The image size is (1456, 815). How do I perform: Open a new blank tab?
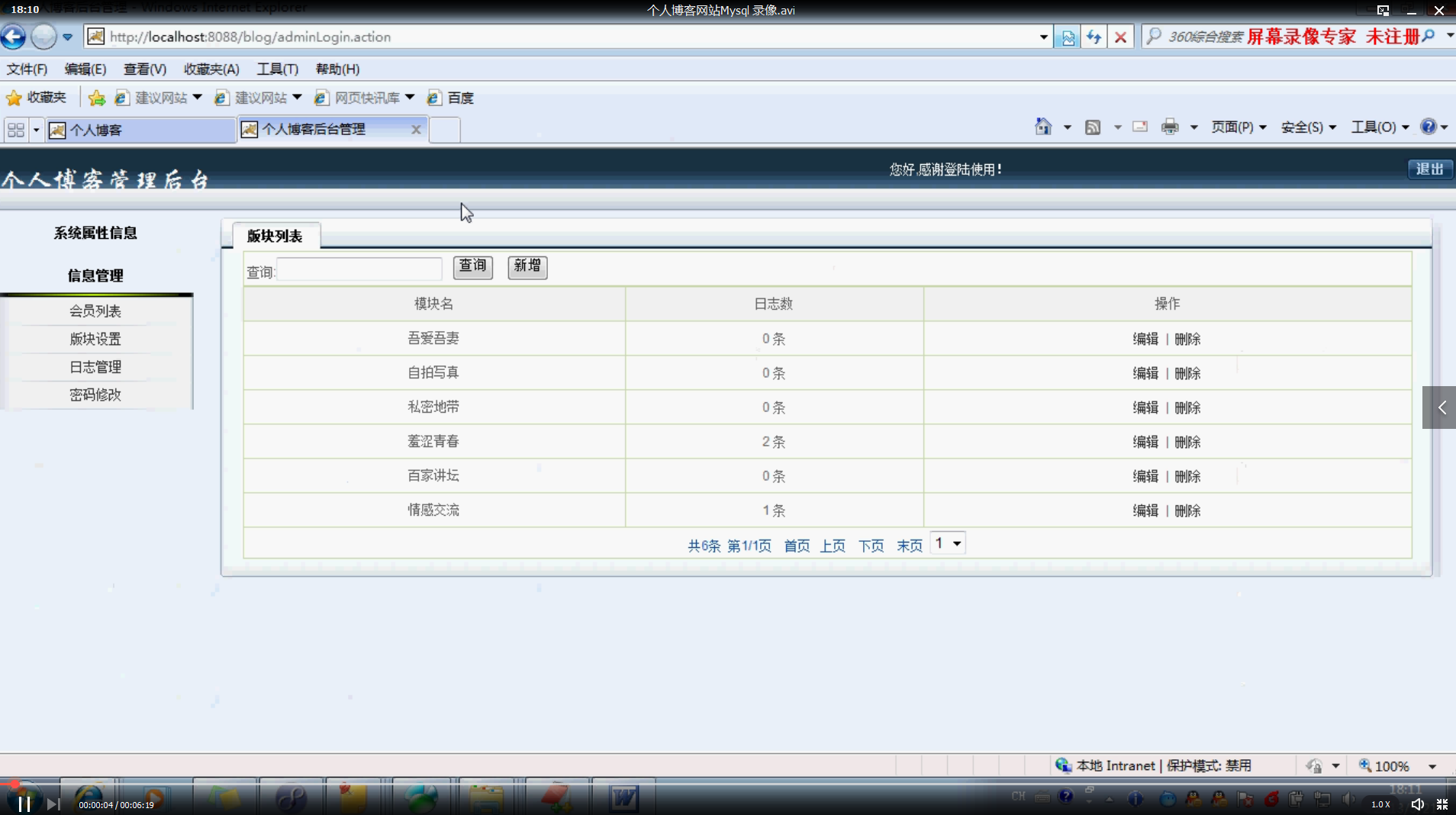445,130
